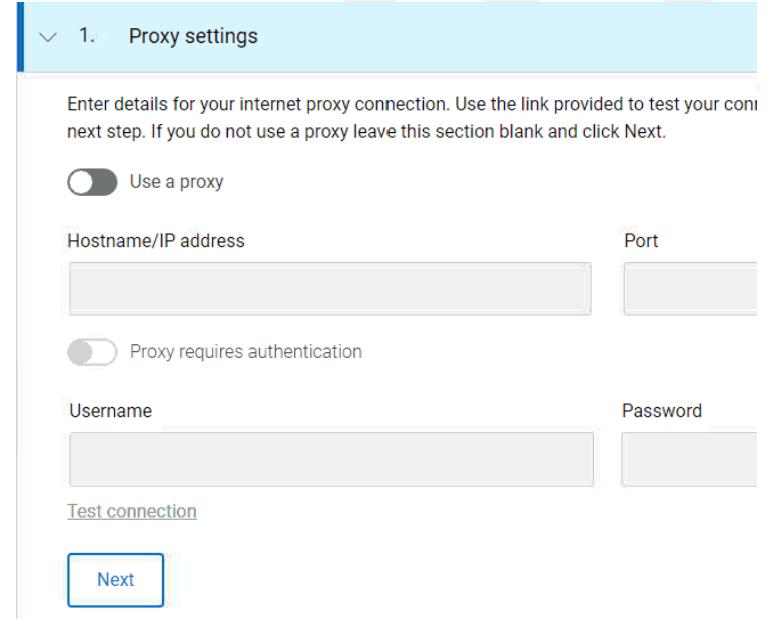The image size is (782, 620).
Task: Enable the Use a proxy switch
Action: [x=92, y=182]
